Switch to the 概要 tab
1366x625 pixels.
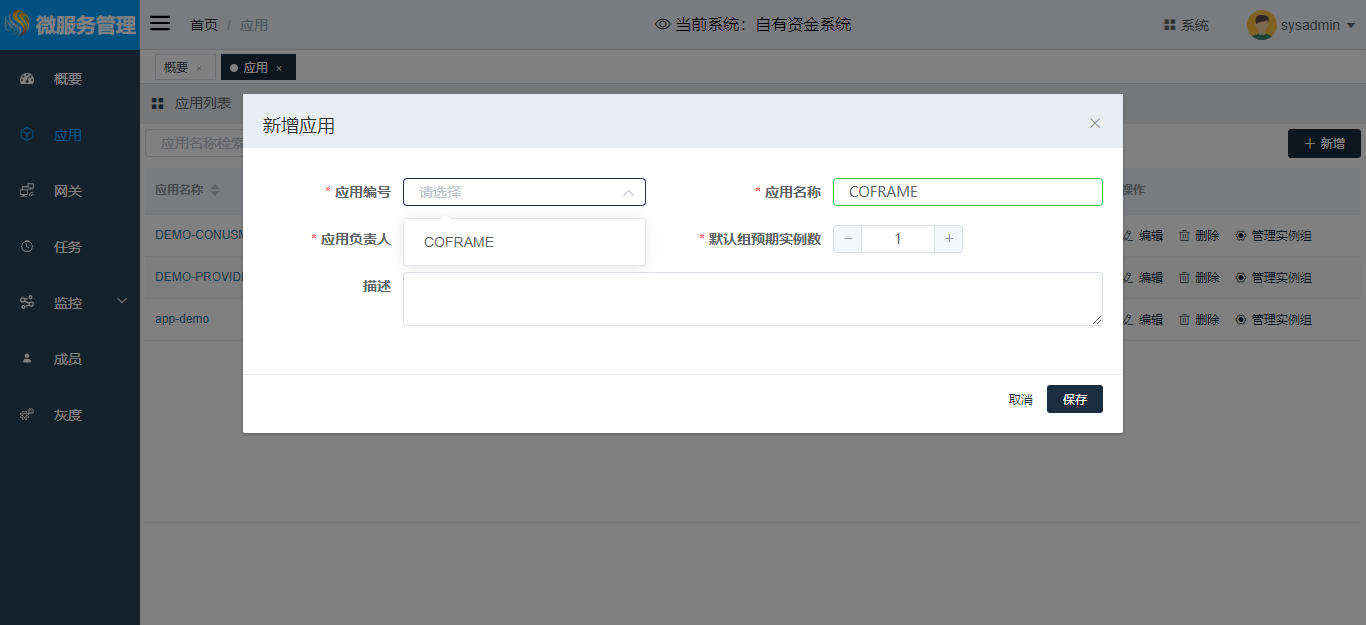click(176, 68)
